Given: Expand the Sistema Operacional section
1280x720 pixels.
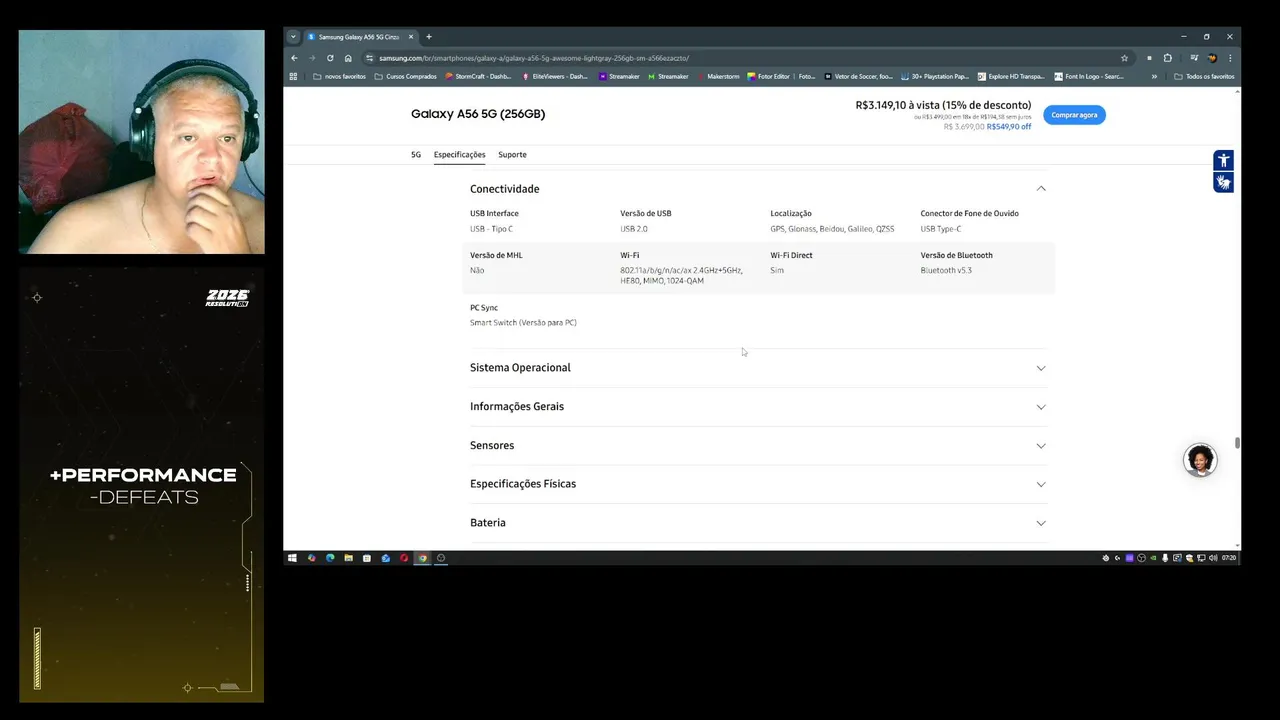Looking at the screenshot, I should click(758, 368).
